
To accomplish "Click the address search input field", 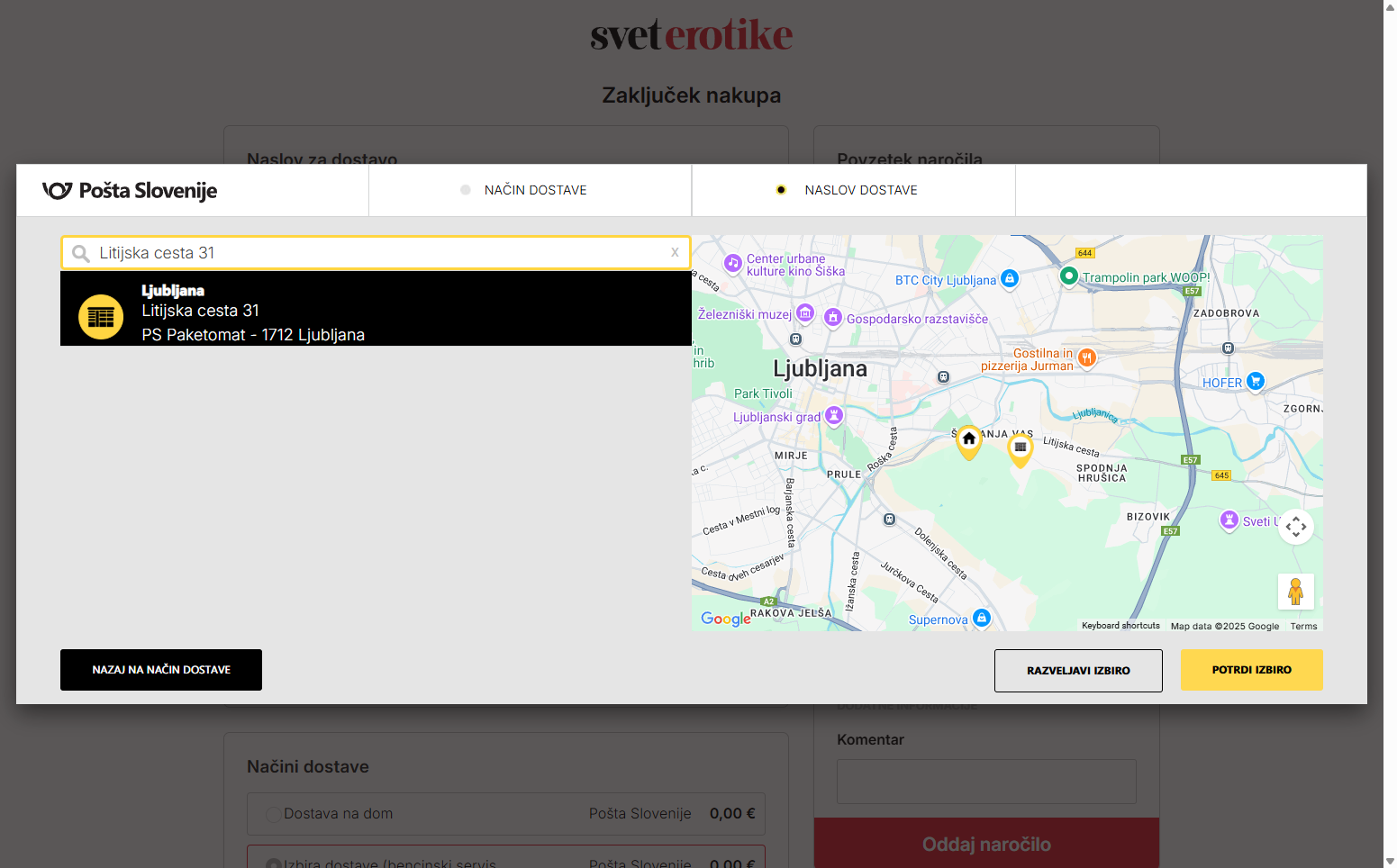I will coord(378,253).
